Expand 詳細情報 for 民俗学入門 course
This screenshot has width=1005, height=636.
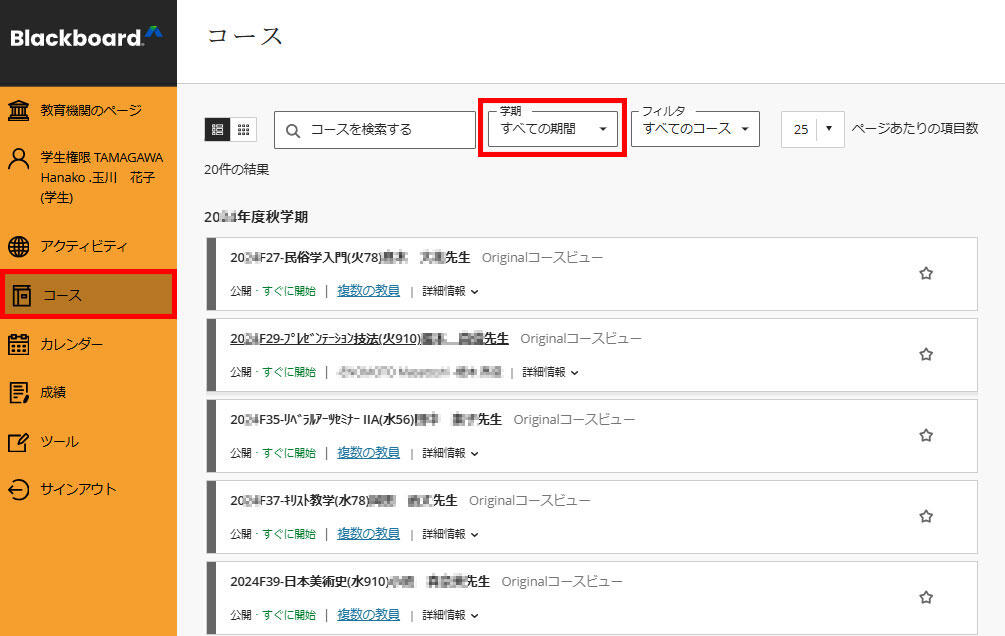450,291
